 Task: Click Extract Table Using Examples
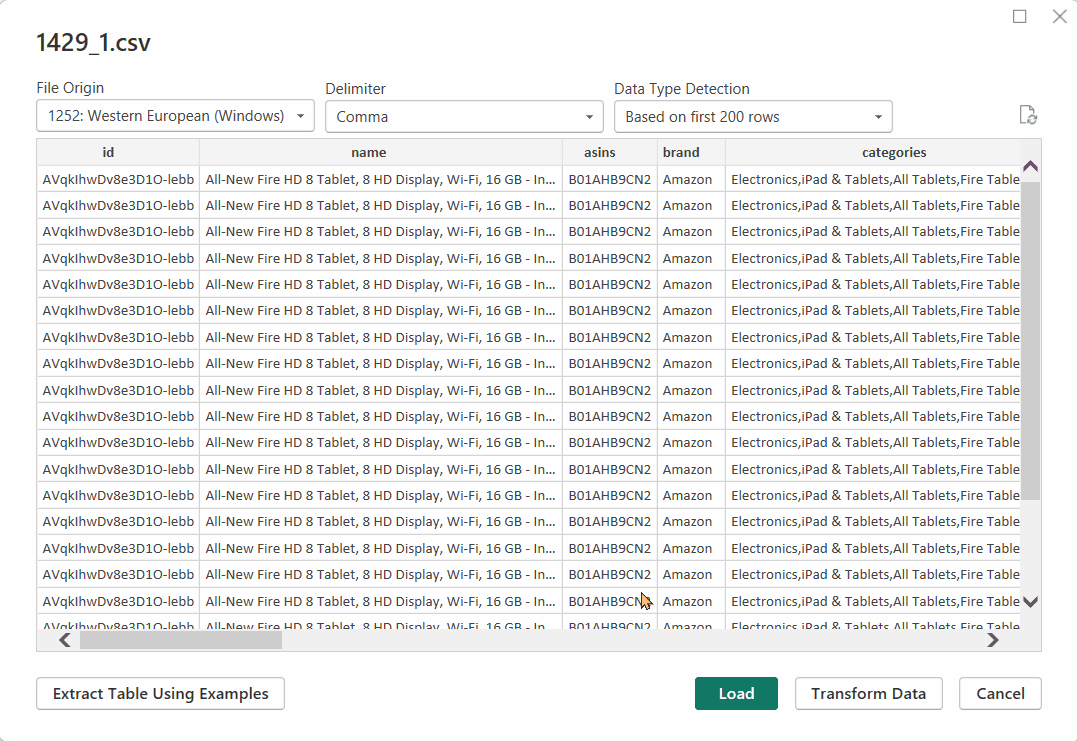160,694
